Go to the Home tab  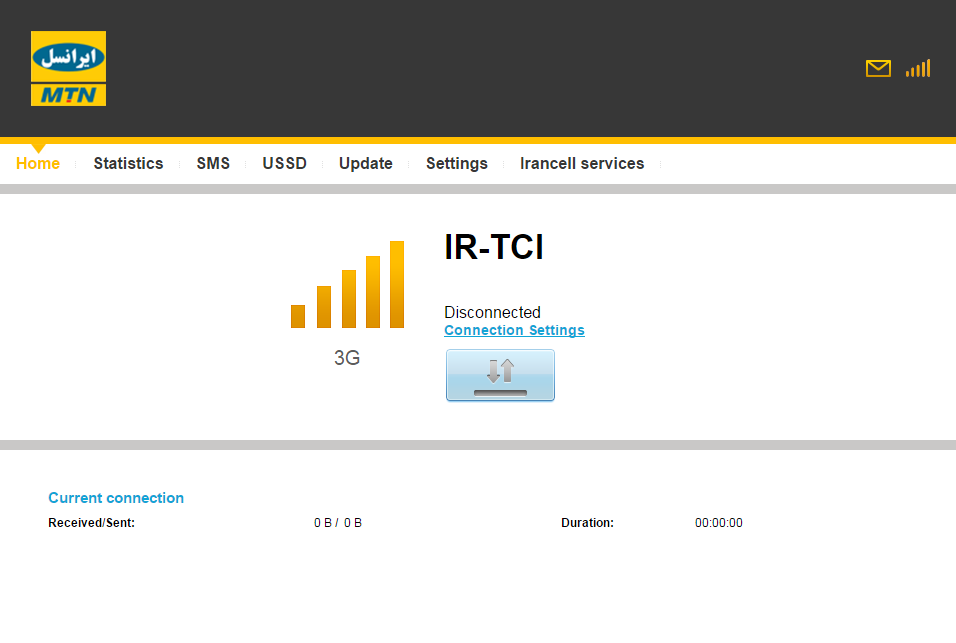pos(38,163)
